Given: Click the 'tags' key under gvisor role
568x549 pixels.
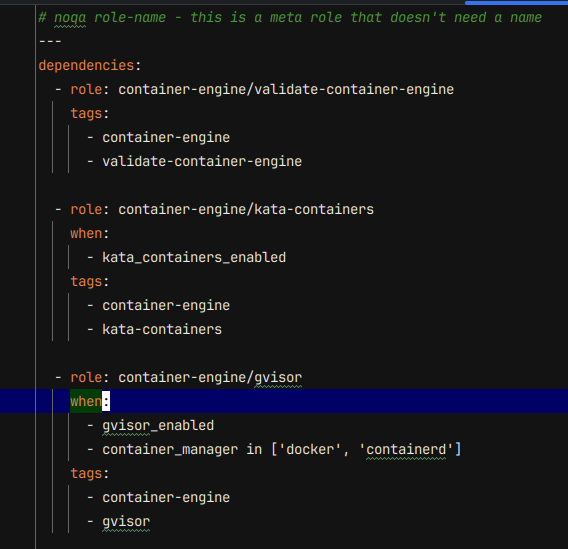Looking at the screenshot, I should [86, 473].
